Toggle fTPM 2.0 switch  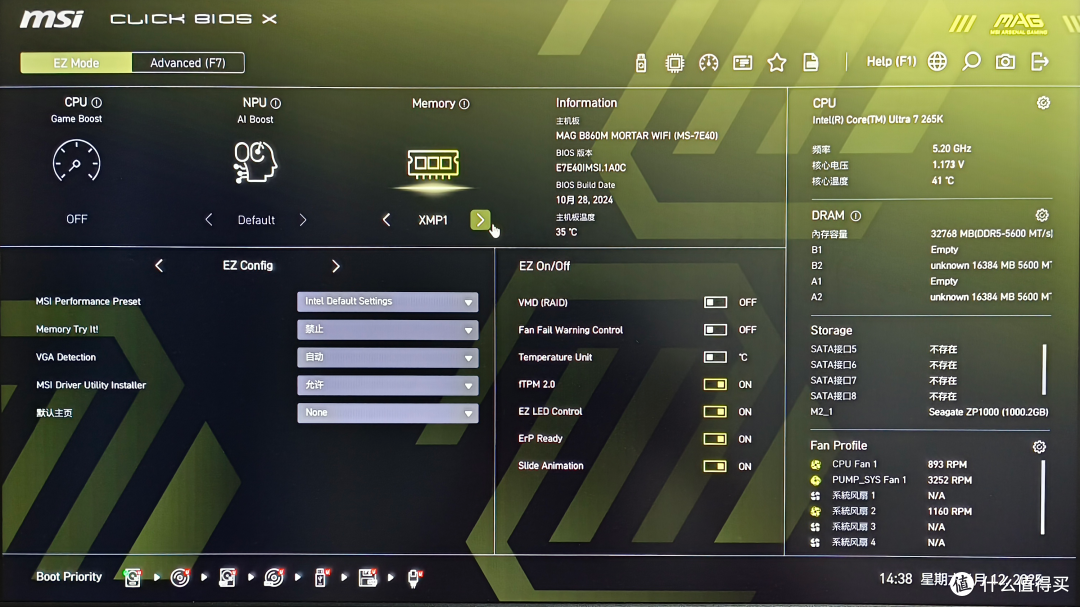coord(715,384)
